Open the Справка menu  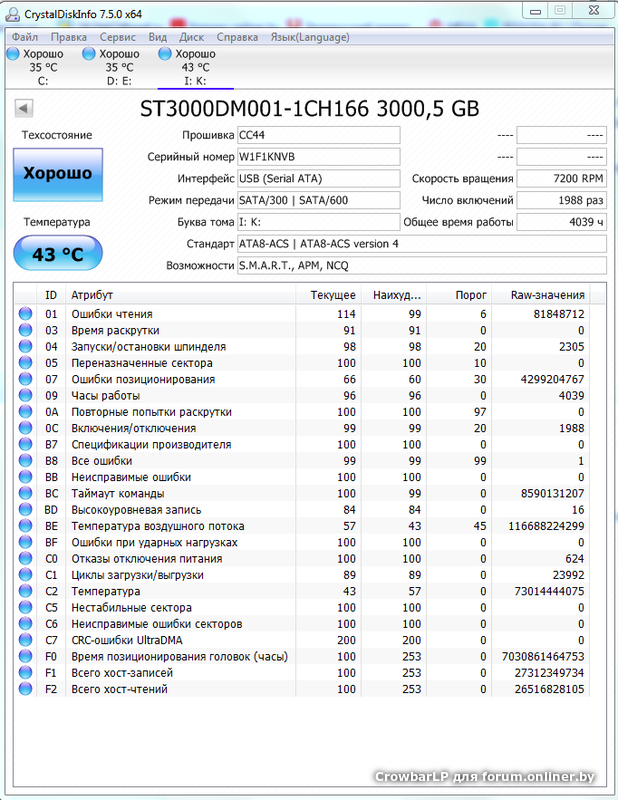237,37
